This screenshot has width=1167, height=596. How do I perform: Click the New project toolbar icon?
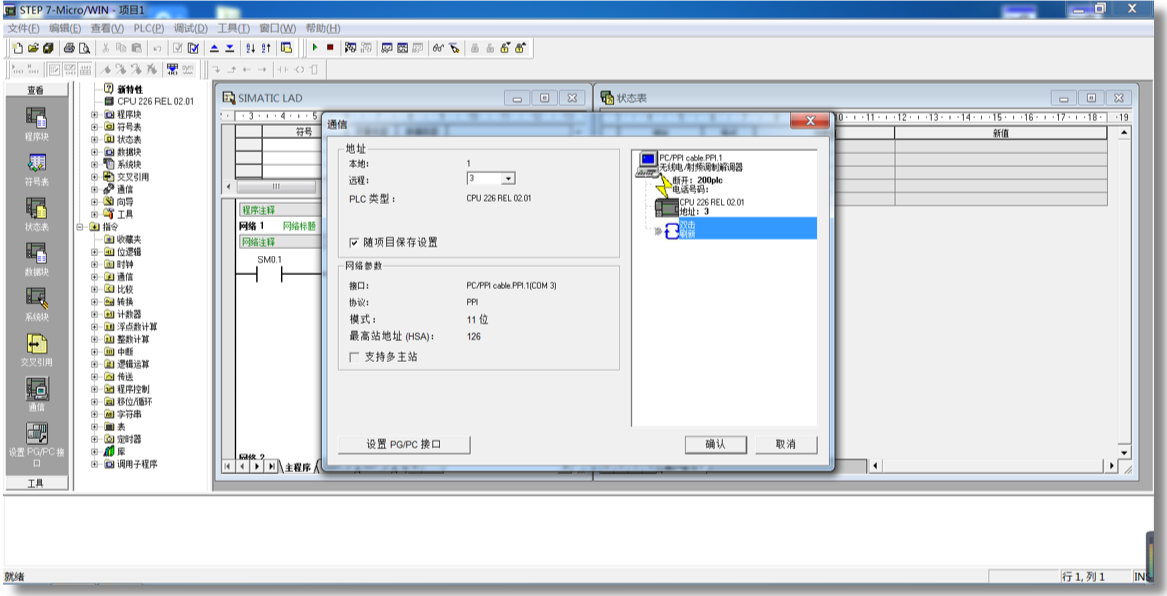tap(19, 48)
